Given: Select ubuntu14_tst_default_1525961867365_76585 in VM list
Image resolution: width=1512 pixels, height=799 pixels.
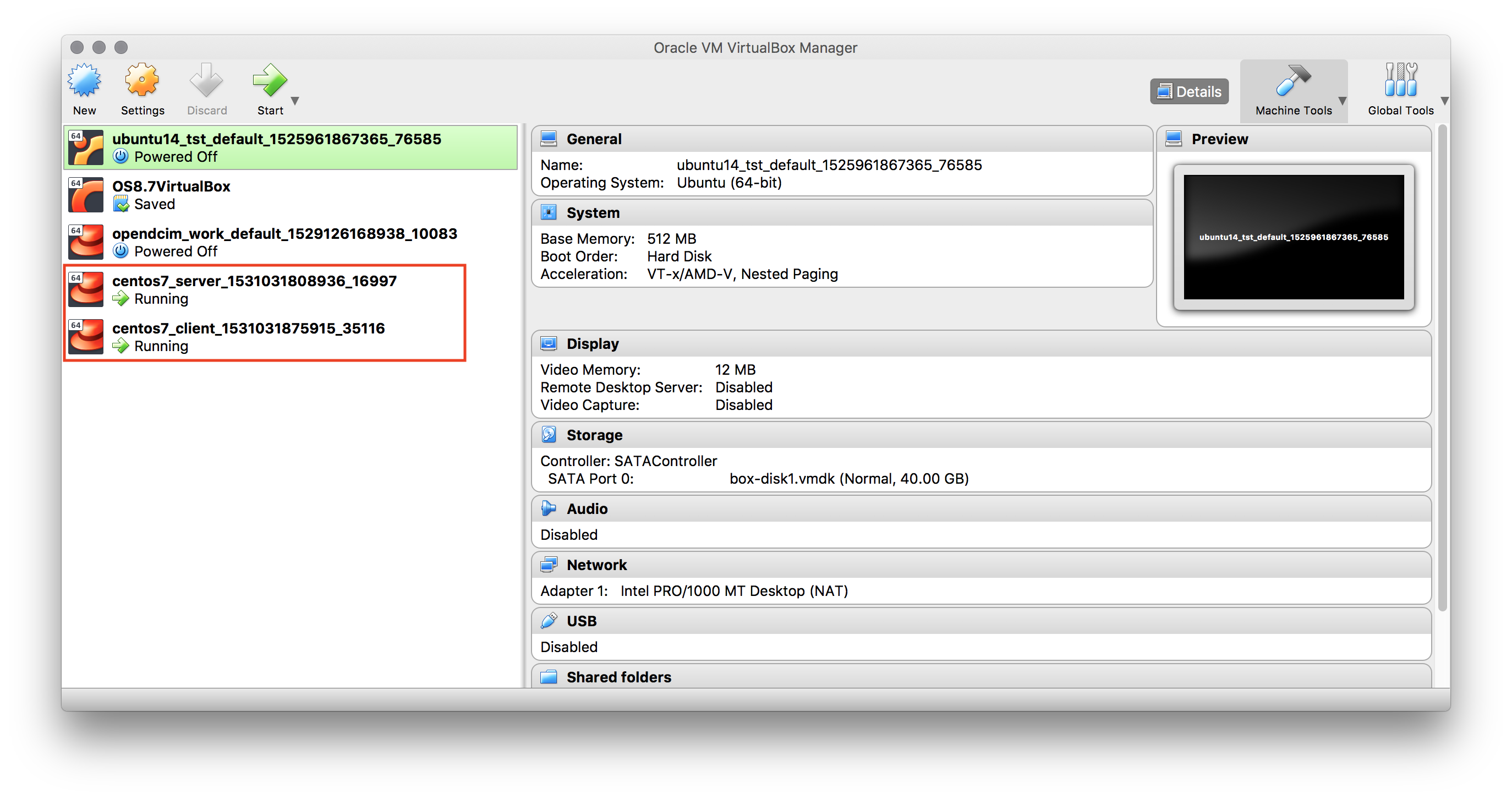Looking at the screenshot, I should click(x=290, y=147).
